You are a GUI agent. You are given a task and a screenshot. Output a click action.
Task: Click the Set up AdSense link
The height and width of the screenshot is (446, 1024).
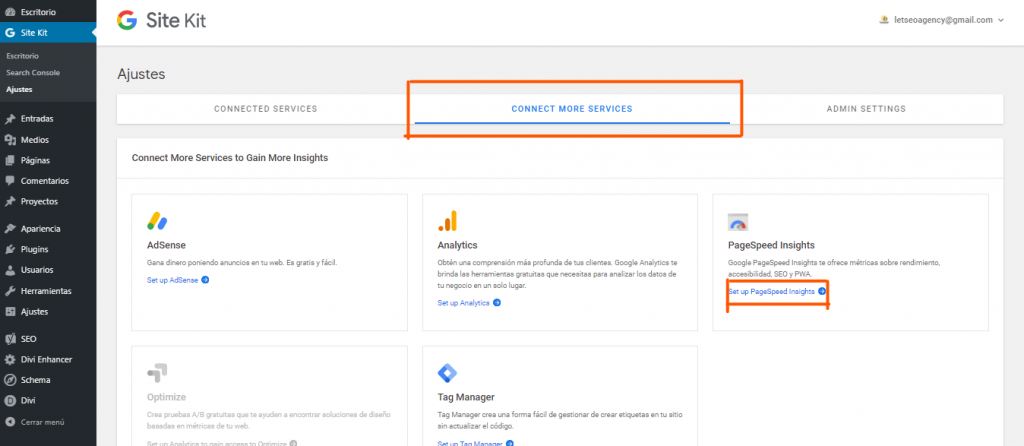(x=172, y=280)
